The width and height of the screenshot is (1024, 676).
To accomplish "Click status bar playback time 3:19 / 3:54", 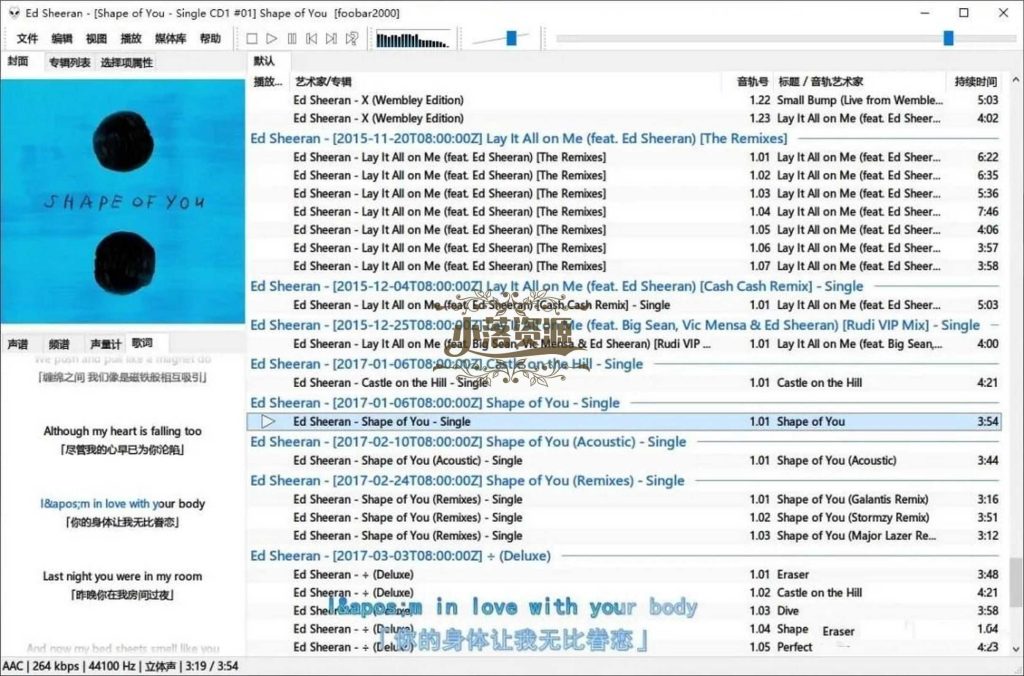I will coord(211,666).
